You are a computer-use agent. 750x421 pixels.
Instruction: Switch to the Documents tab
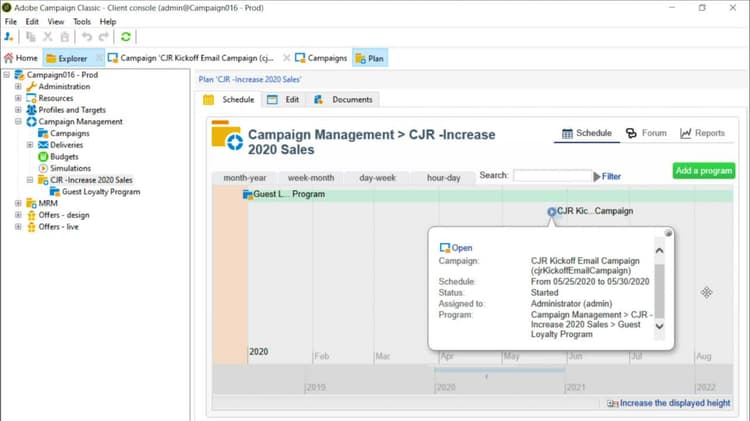coord(343,100)
